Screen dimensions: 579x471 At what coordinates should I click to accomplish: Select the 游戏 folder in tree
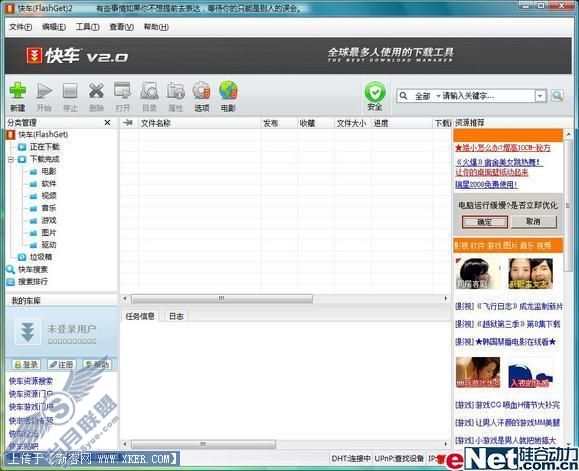tap(49, 220)
